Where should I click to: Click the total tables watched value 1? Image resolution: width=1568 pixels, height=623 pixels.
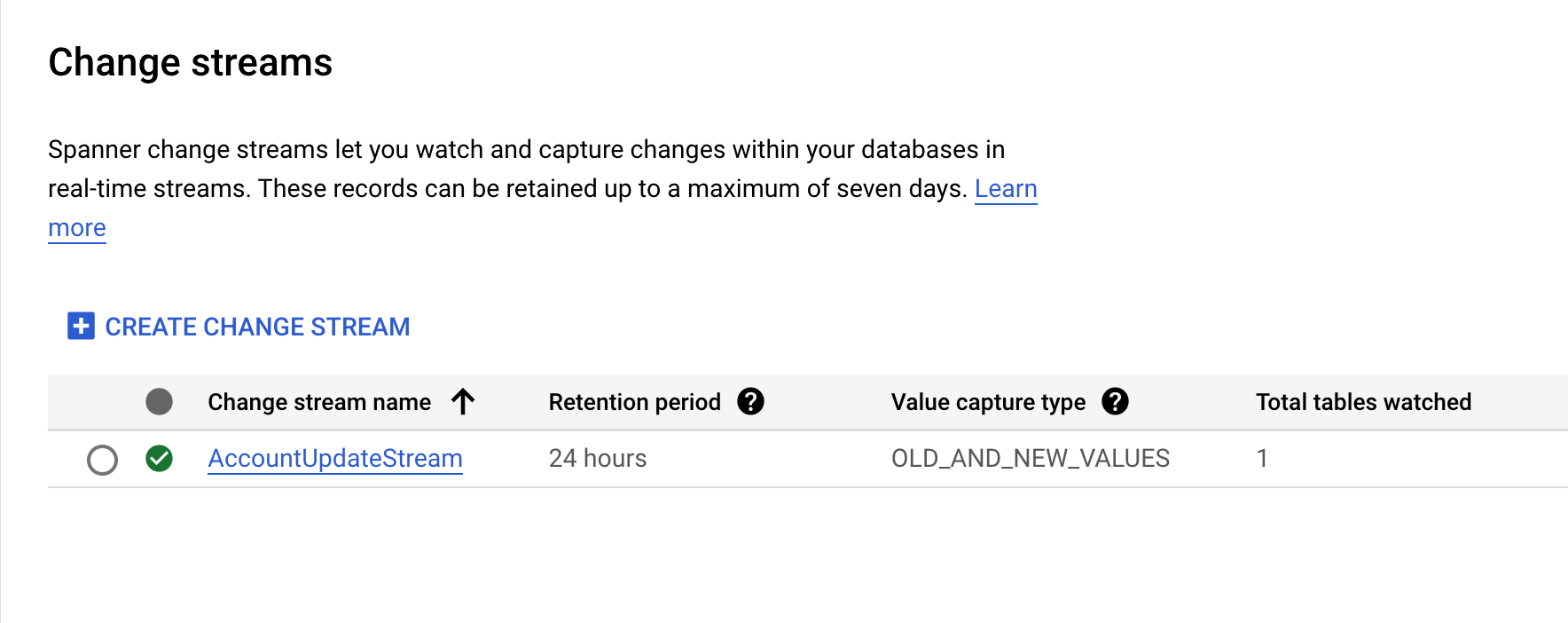coord(1262,458)
